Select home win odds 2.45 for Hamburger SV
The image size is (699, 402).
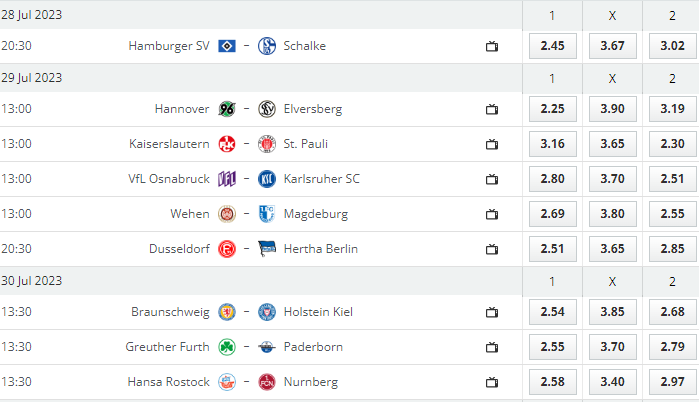[x=552, y=46]
